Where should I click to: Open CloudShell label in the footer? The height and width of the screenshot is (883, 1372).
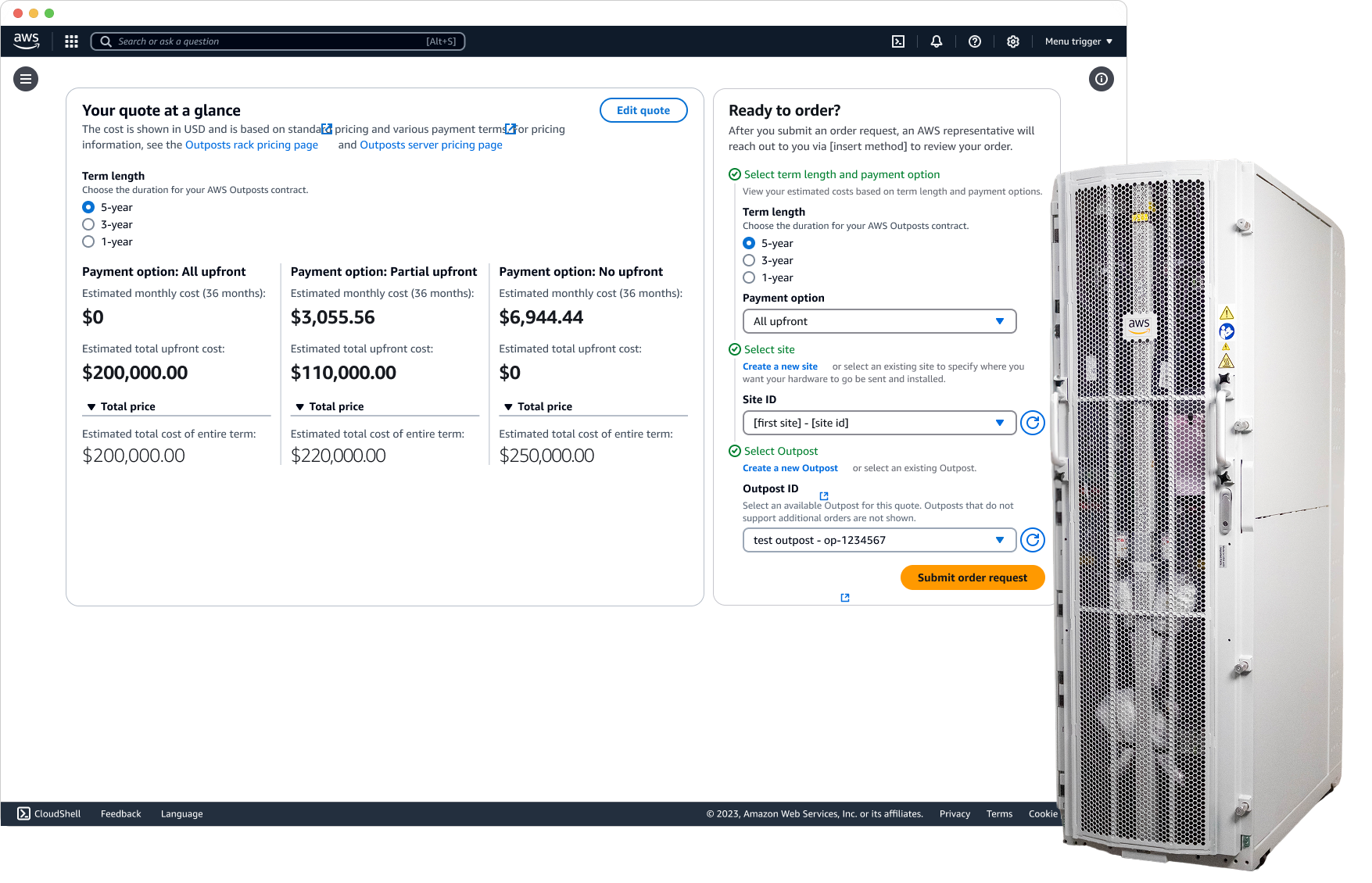tap(57, 813)
